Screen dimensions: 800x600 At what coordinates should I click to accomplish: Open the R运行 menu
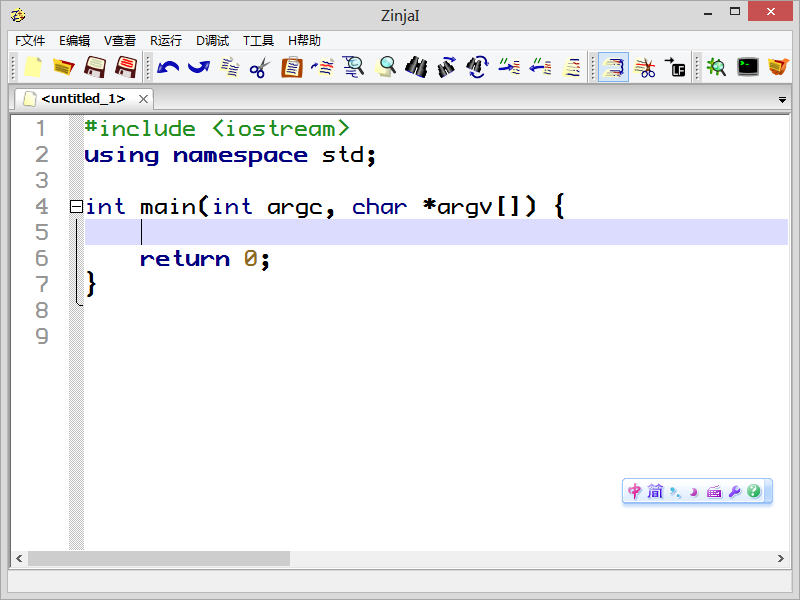tap(166, 40)
